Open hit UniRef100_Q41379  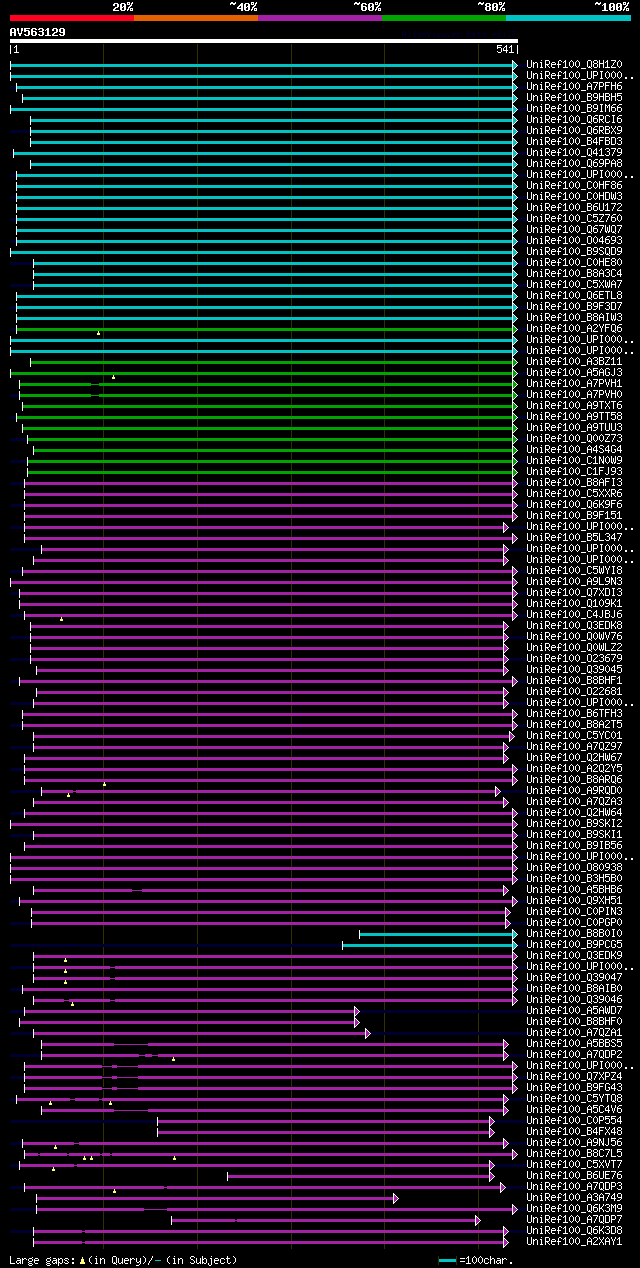point(574,153)
